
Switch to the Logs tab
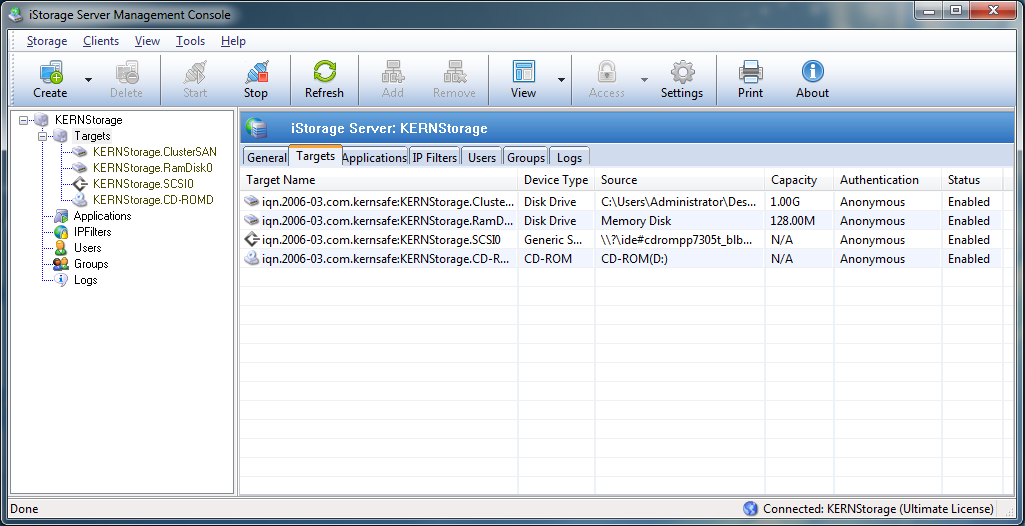569,157
